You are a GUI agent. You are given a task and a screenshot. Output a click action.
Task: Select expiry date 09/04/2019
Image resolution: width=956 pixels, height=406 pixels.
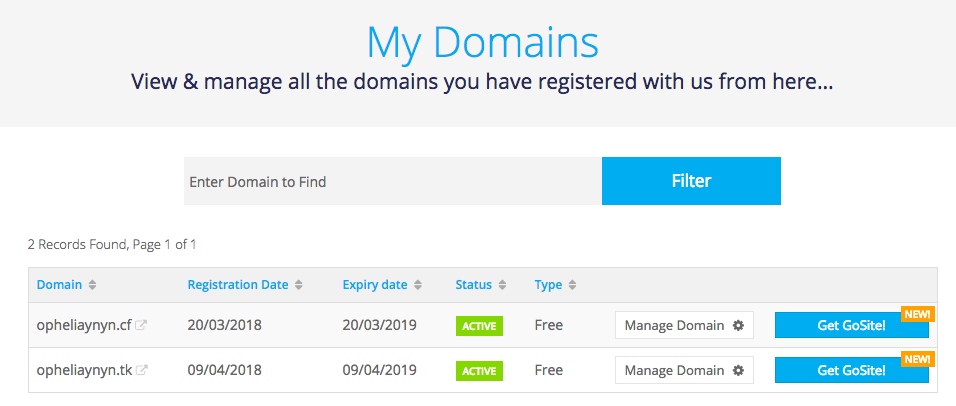[379, 370]
